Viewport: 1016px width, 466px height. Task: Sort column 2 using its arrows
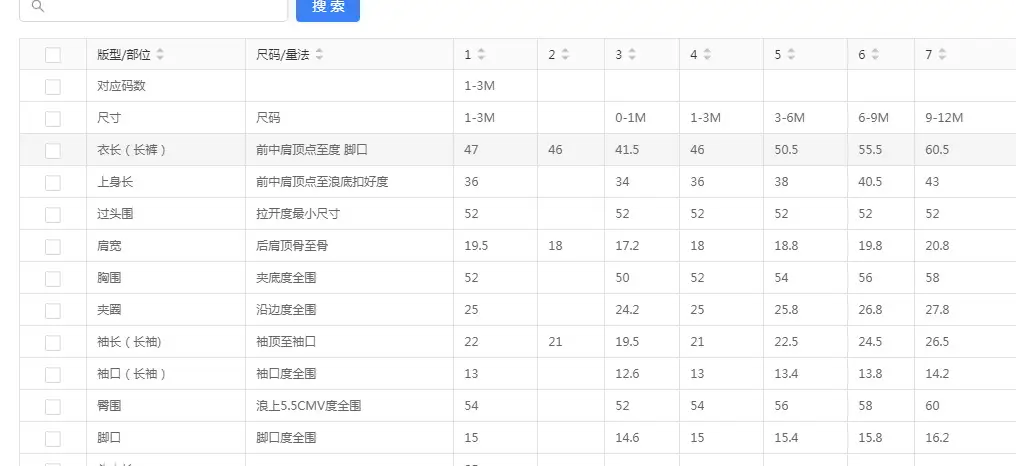pos(565,55)
